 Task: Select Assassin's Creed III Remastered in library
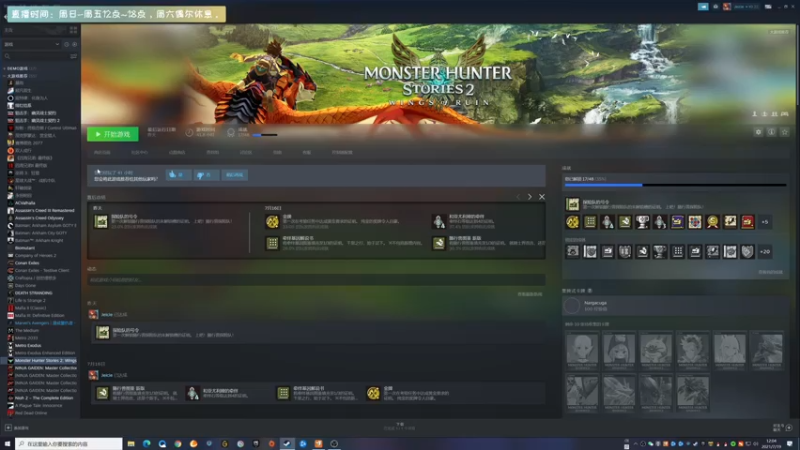[44, 210]
